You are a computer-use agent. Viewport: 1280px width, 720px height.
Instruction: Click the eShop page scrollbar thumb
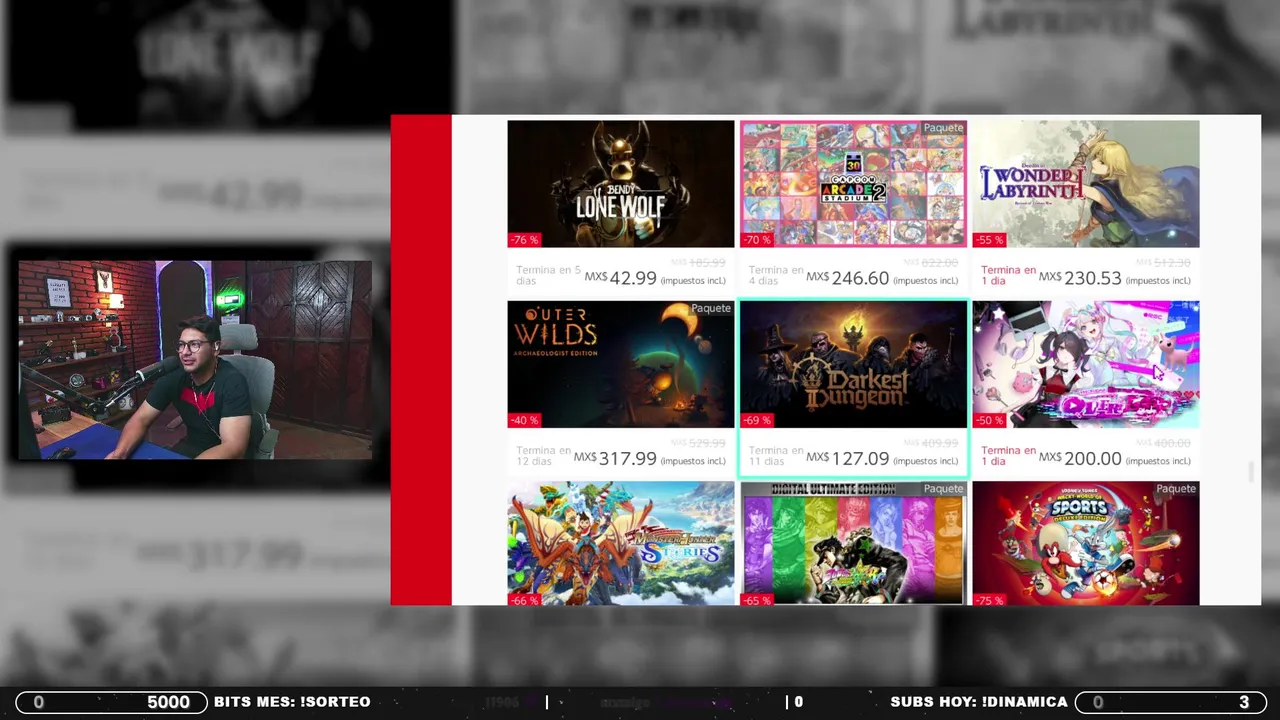[x=1252, y=472]
